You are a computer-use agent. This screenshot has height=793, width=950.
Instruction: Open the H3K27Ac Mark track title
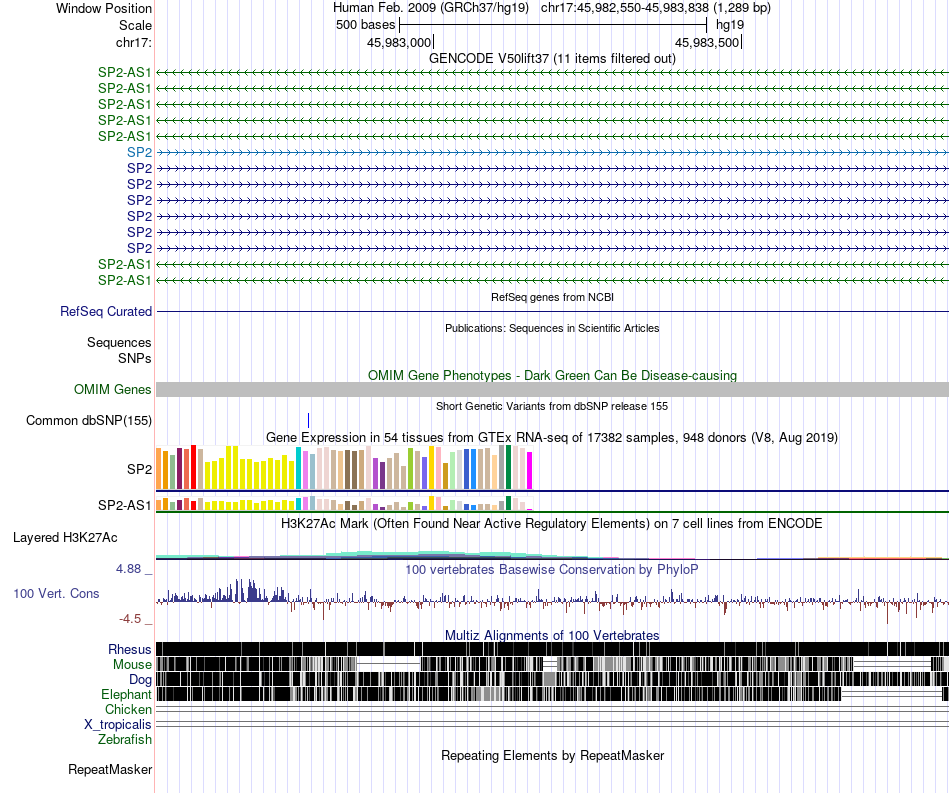click(552, 523)
